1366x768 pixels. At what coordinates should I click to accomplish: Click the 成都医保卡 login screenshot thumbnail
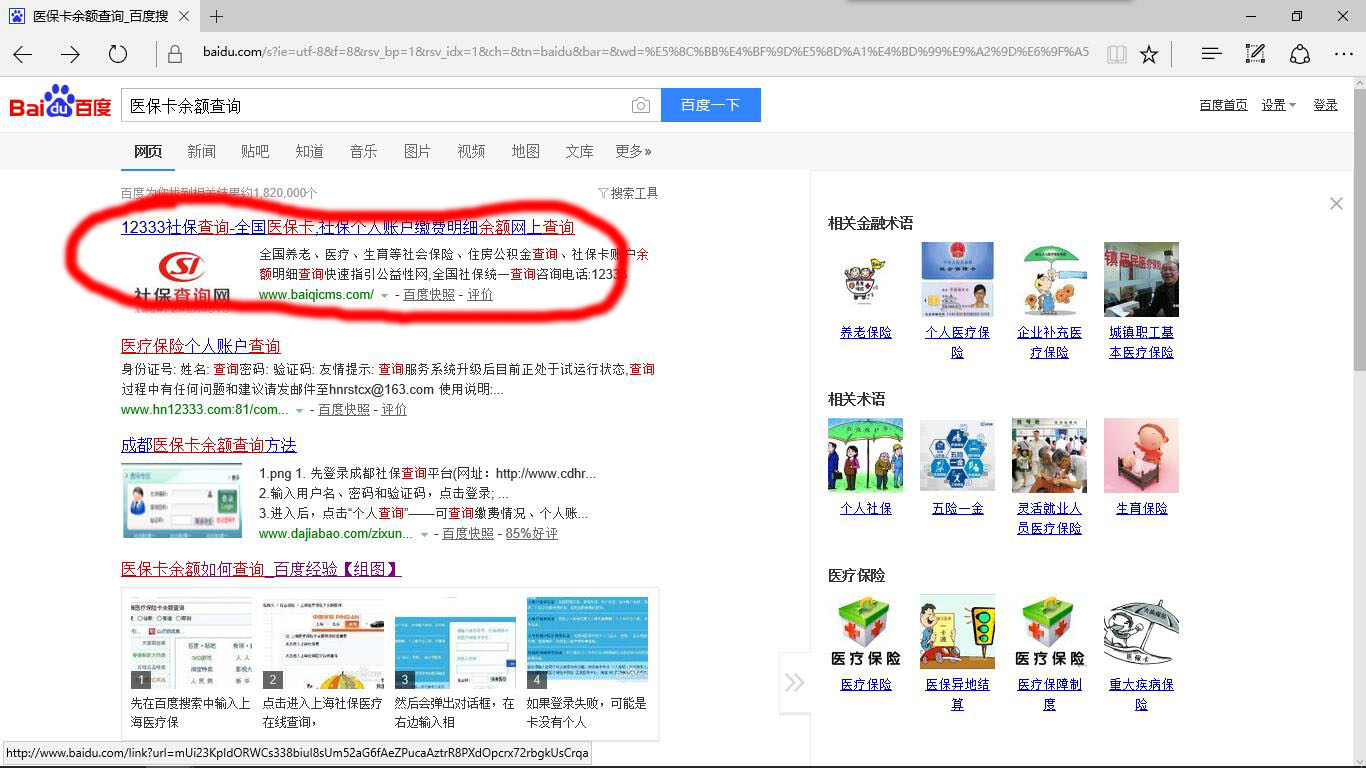(182, 500)
